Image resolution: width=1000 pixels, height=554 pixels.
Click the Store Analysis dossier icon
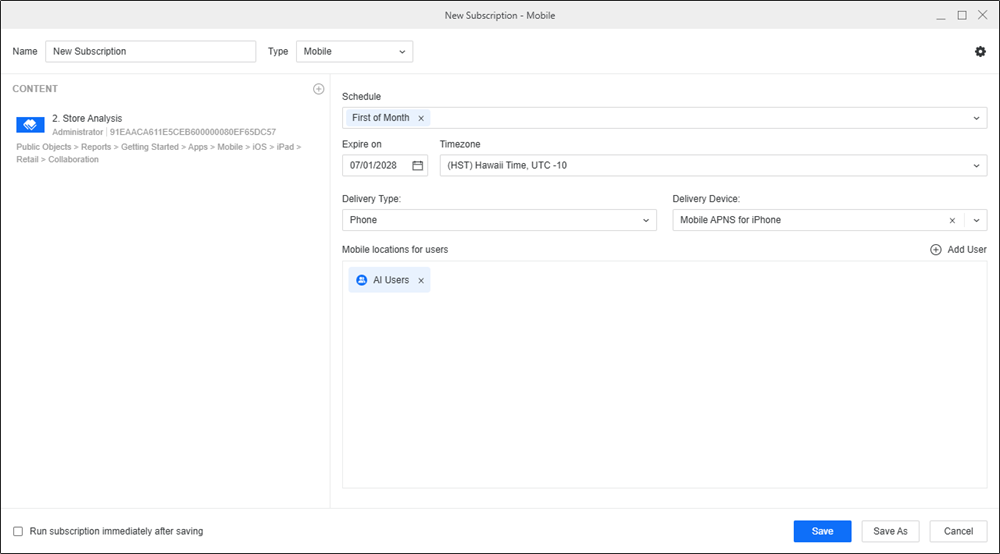pos(30,125)
